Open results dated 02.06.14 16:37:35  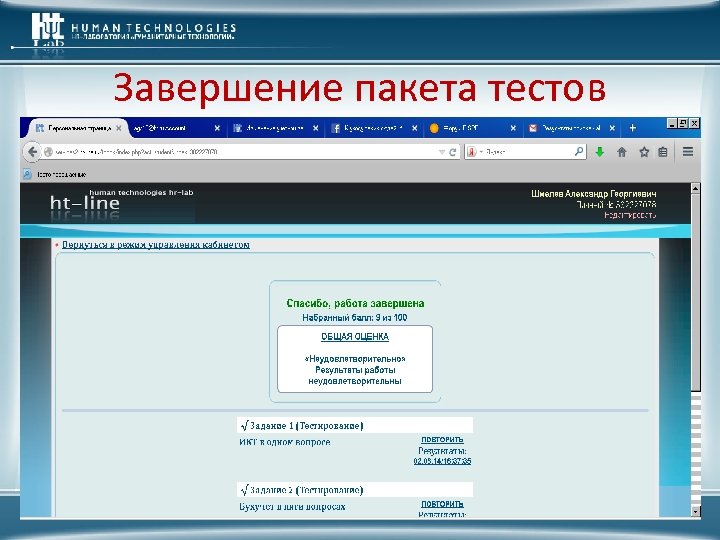pos(442,461)
